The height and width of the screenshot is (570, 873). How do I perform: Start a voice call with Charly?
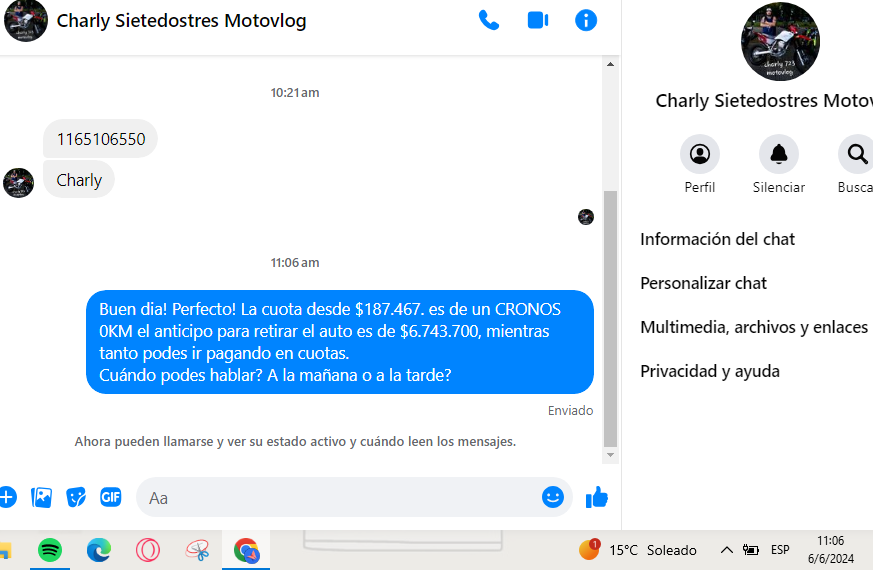pos(489,21)
